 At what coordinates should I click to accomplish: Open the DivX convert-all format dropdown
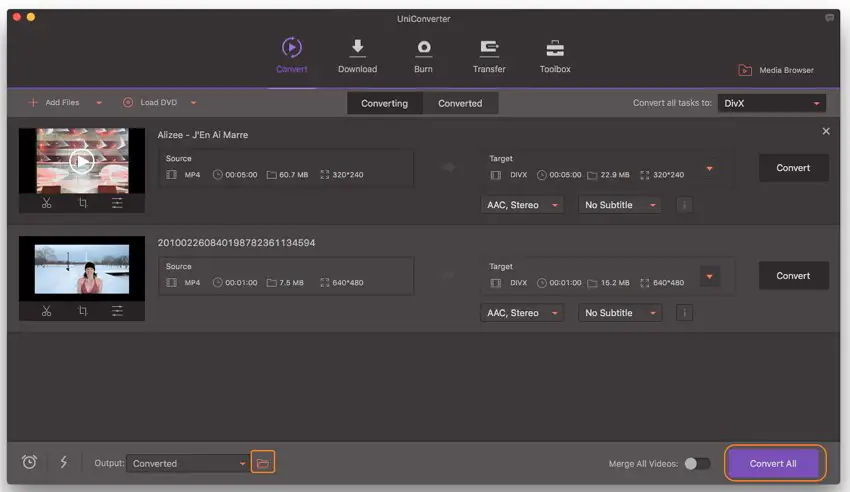771,103
